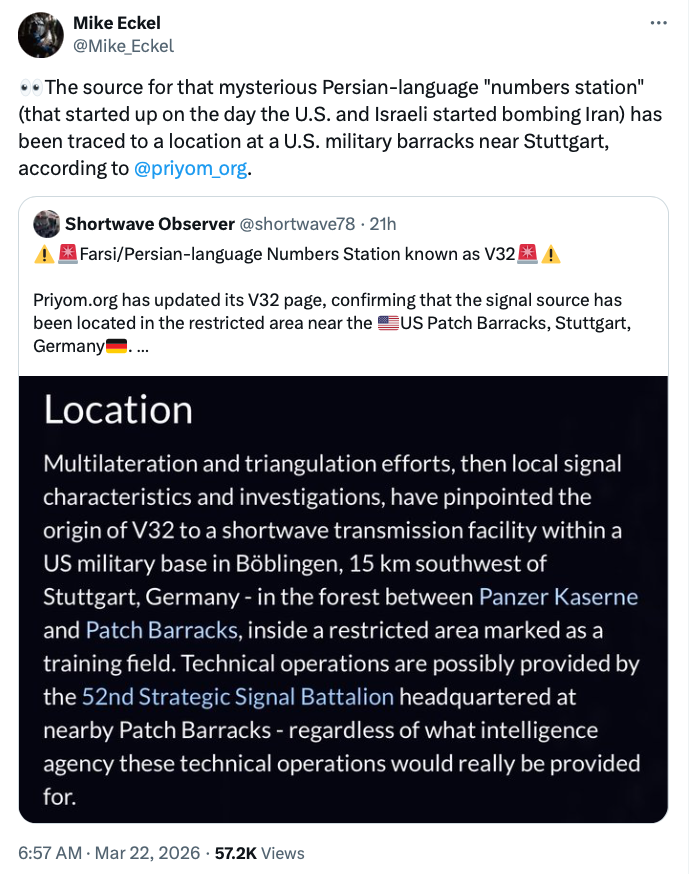Click the first warning emoji before 'Farsi/Persian-language'

click(44, 254)
